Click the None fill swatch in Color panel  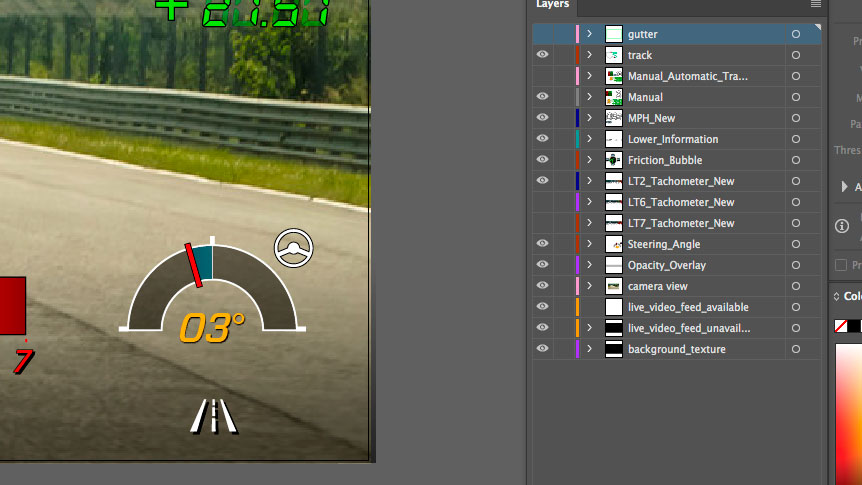tap(841, 326)
